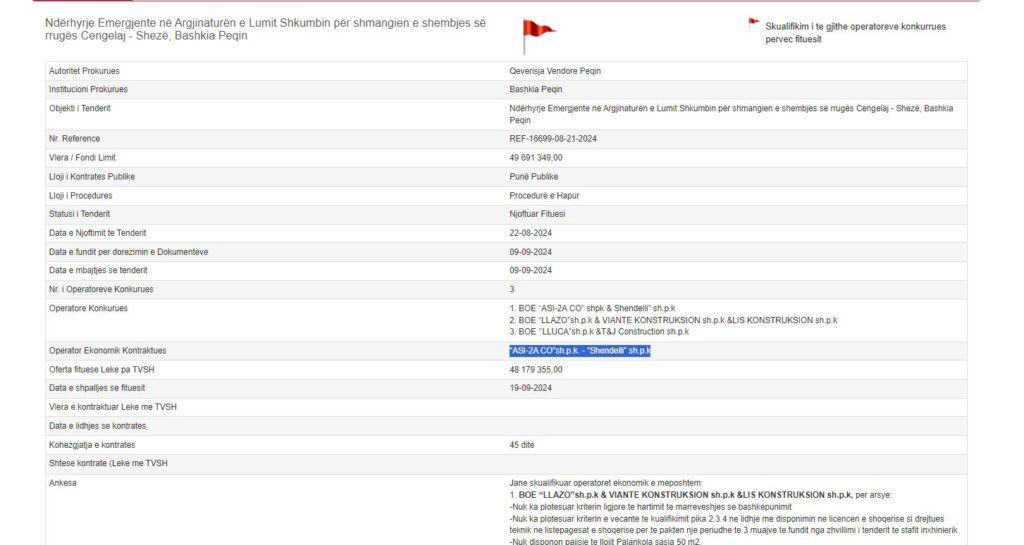Click the Skualifikim red flag description text

coord(855,32)
